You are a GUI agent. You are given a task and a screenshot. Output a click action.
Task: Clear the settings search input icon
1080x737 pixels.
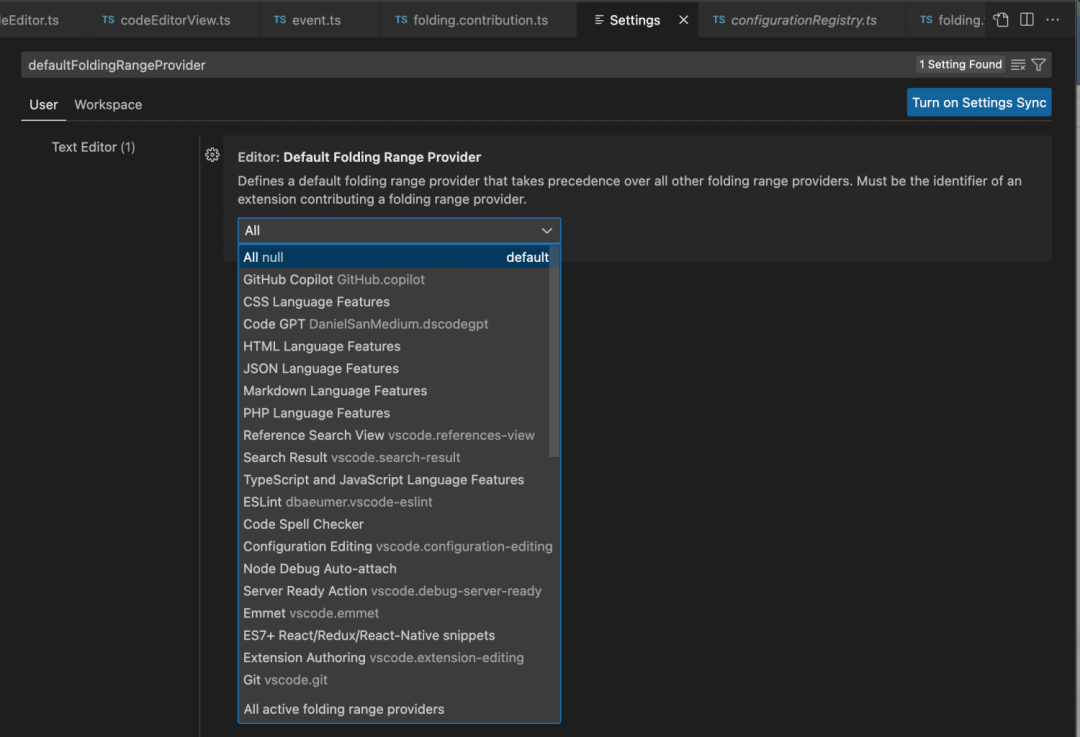(x=1018, y=65)
